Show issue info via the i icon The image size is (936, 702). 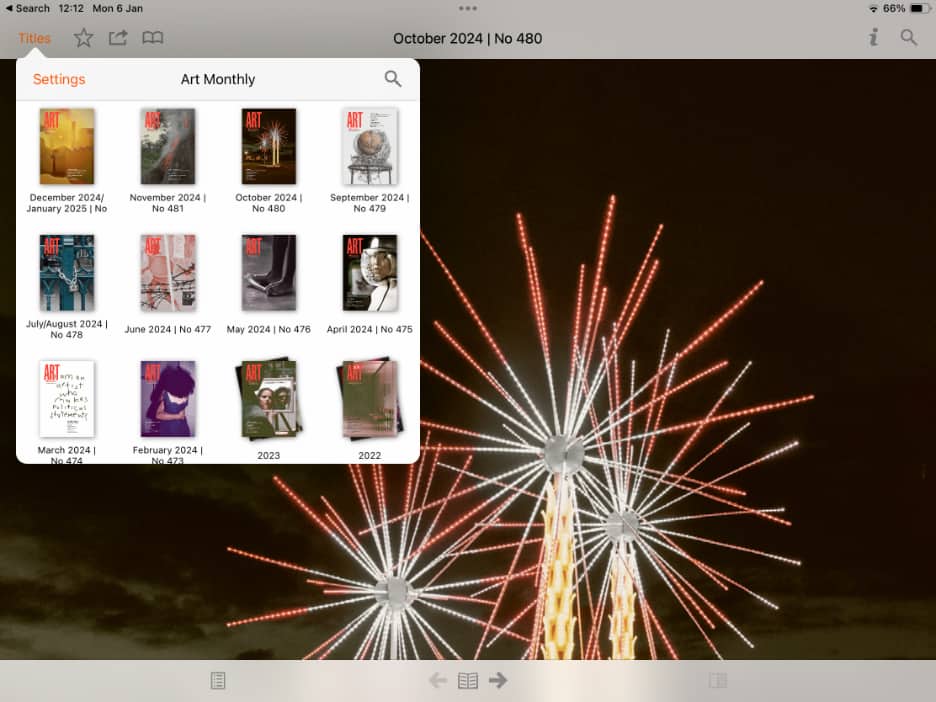873,38
